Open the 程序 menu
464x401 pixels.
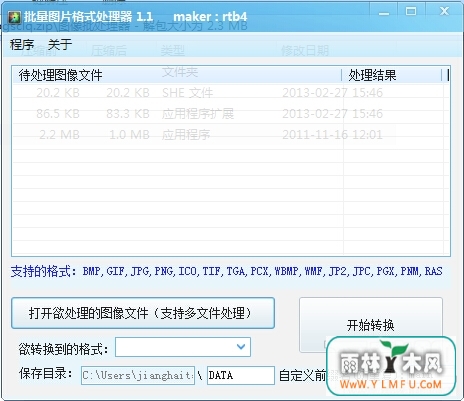22,44
